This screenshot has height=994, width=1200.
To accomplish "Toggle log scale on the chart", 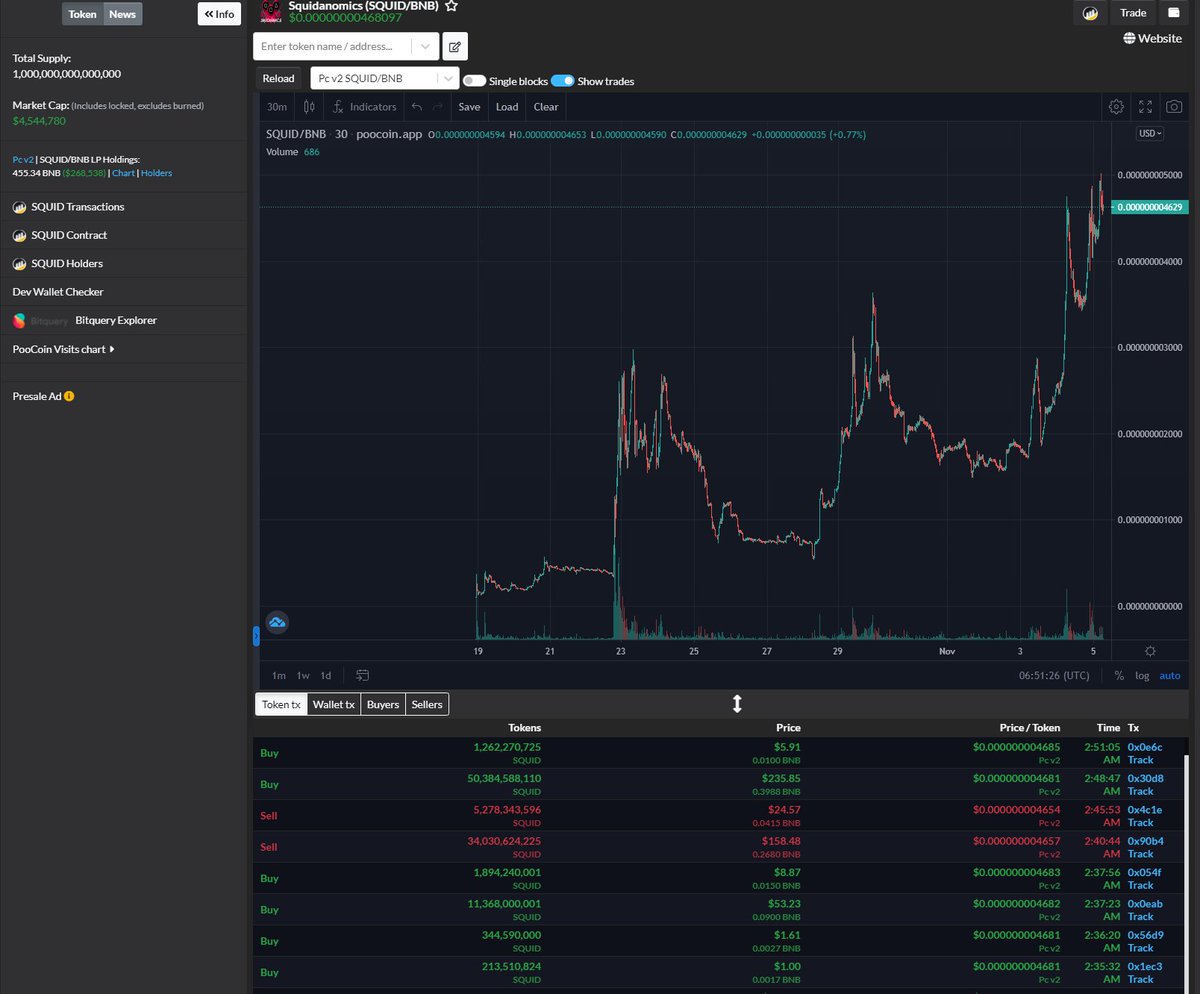I will [1142, 676].
